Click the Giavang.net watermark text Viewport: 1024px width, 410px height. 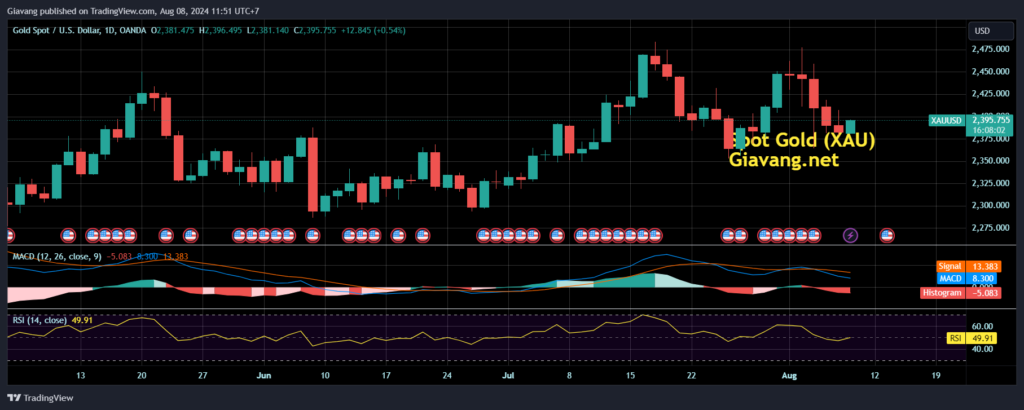click(x=783, y=160)
